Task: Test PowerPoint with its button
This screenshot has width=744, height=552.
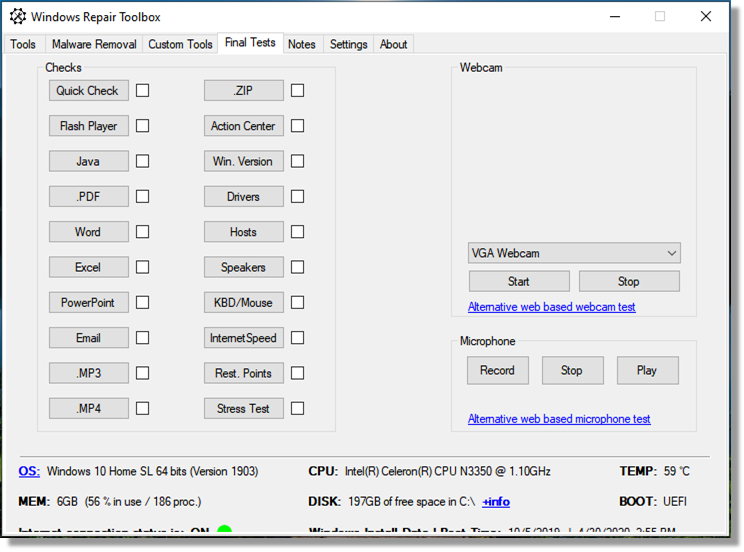Action: (x=89, y=302)
